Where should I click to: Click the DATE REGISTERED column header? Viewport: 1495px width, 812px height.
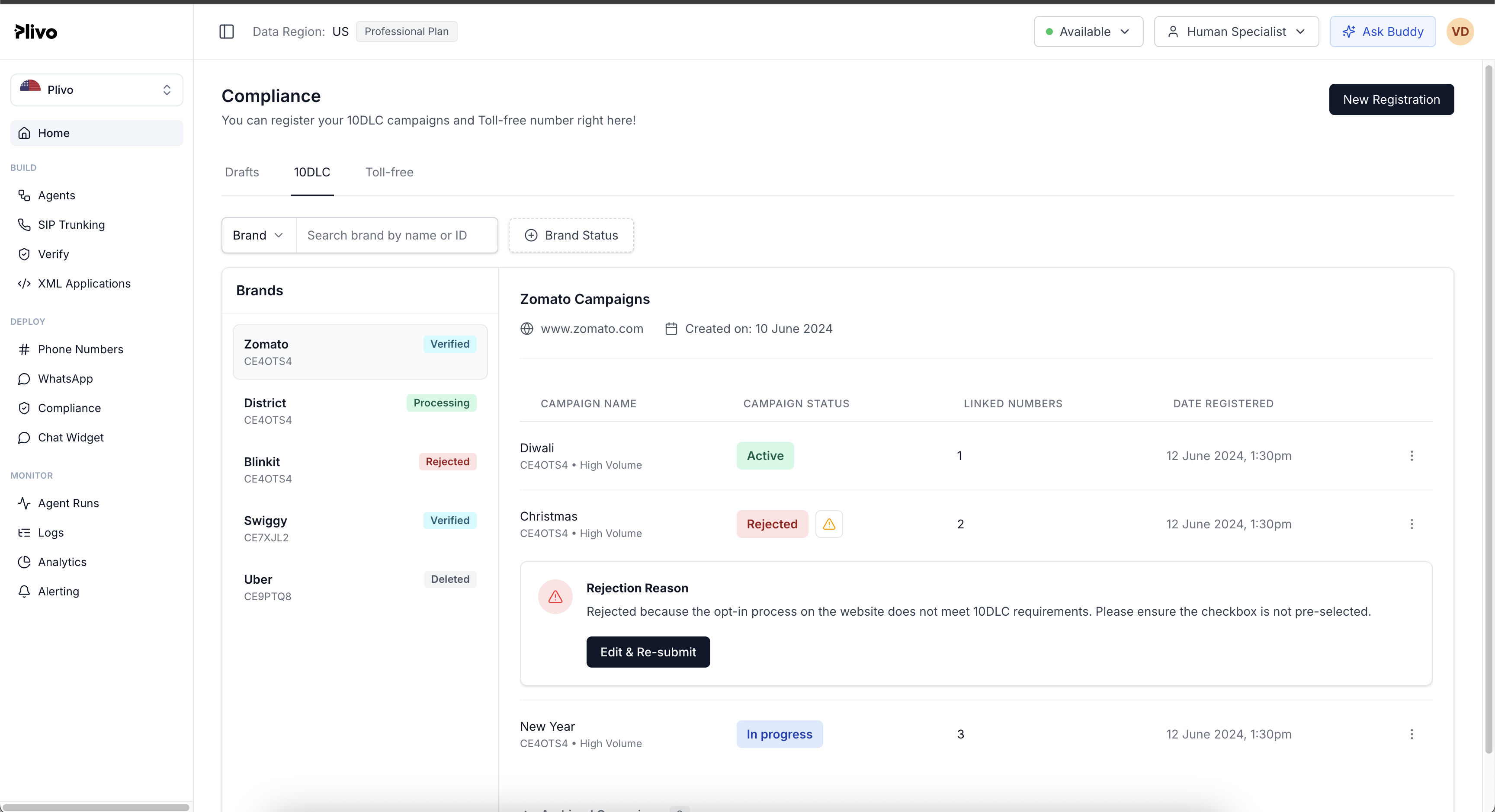[x=1223, y=404]
